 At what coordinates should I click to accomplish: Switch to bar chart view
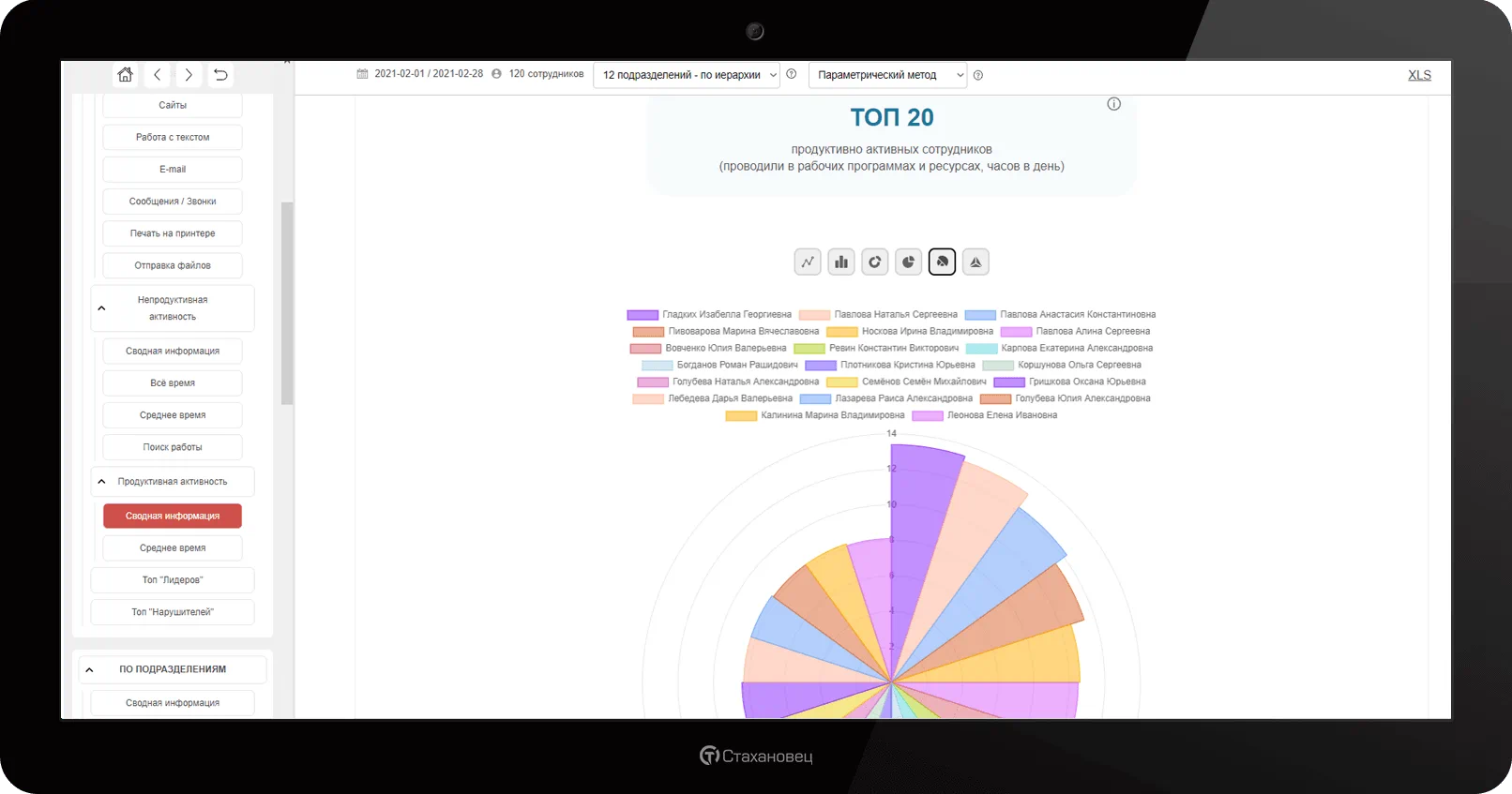coord(841,262)
